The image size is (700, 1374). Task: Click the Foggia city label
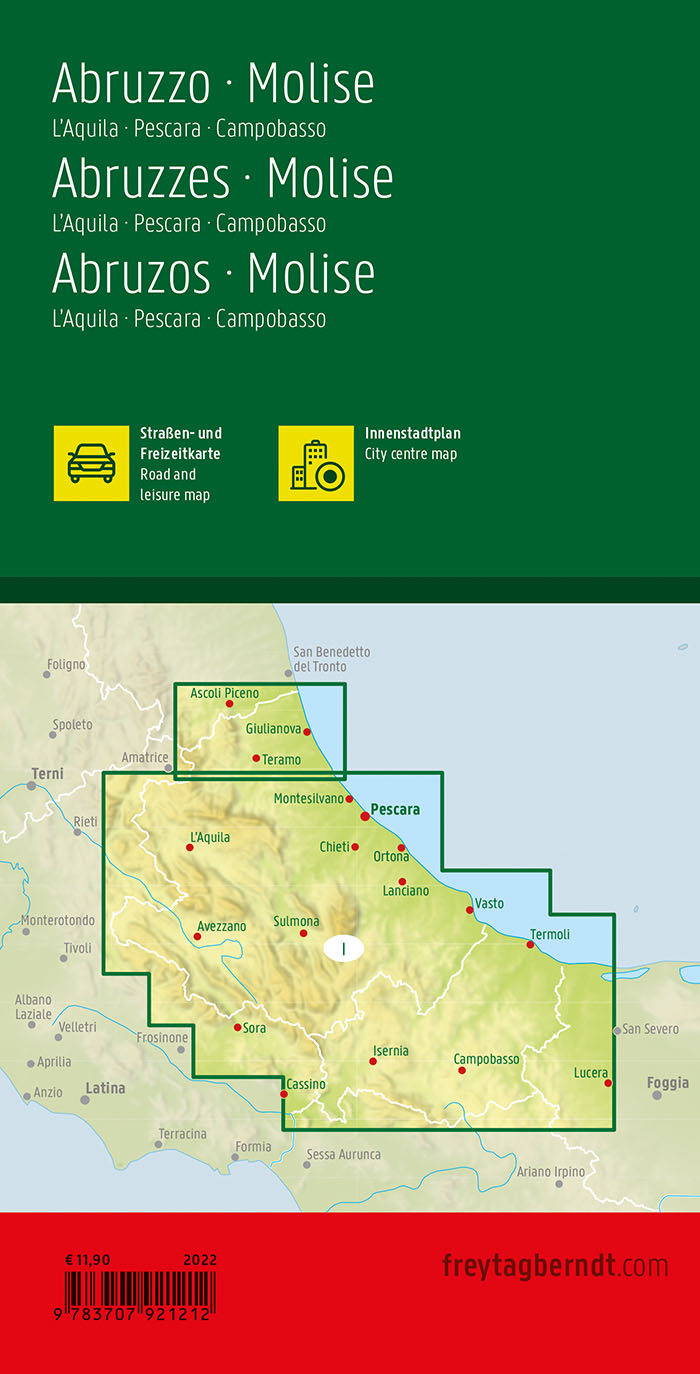(x=668, y=1082)
